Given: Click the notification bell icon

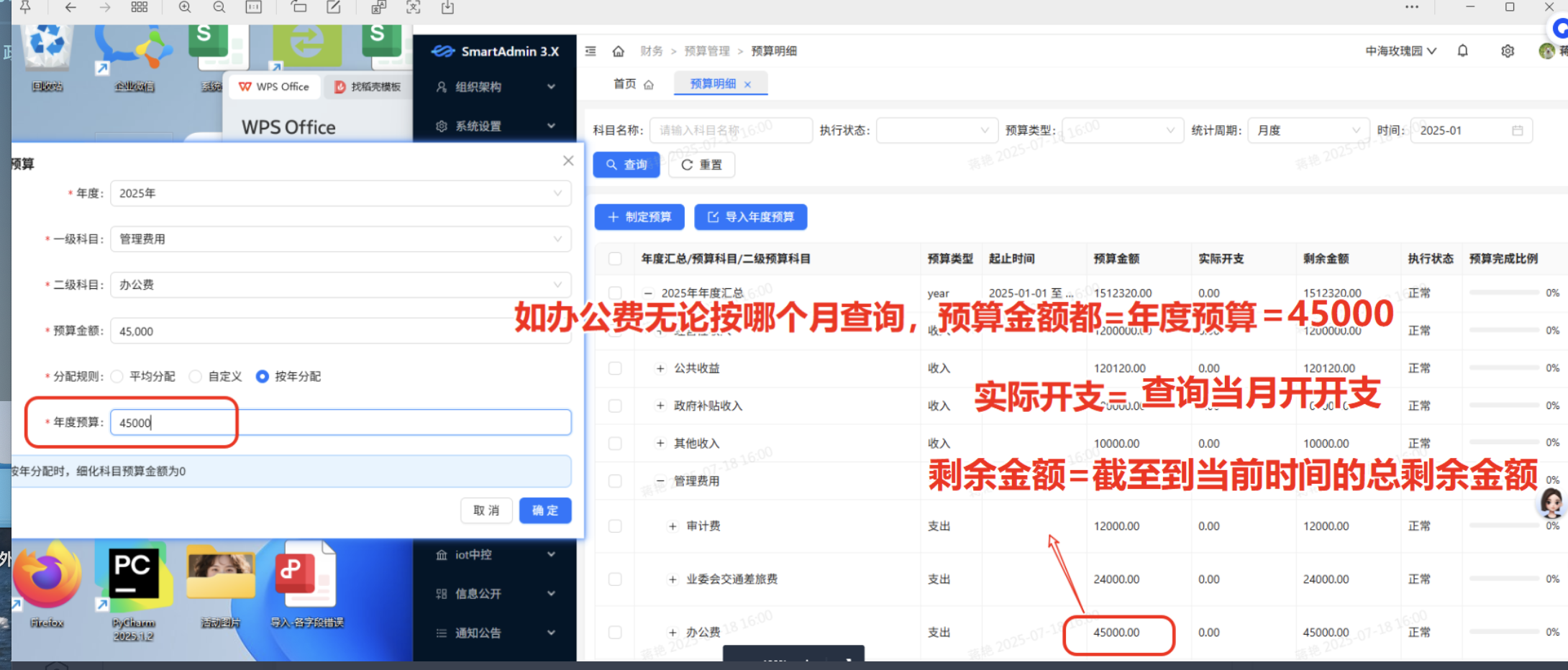Looking at the screenshot, I should (x=1462, y=51).
